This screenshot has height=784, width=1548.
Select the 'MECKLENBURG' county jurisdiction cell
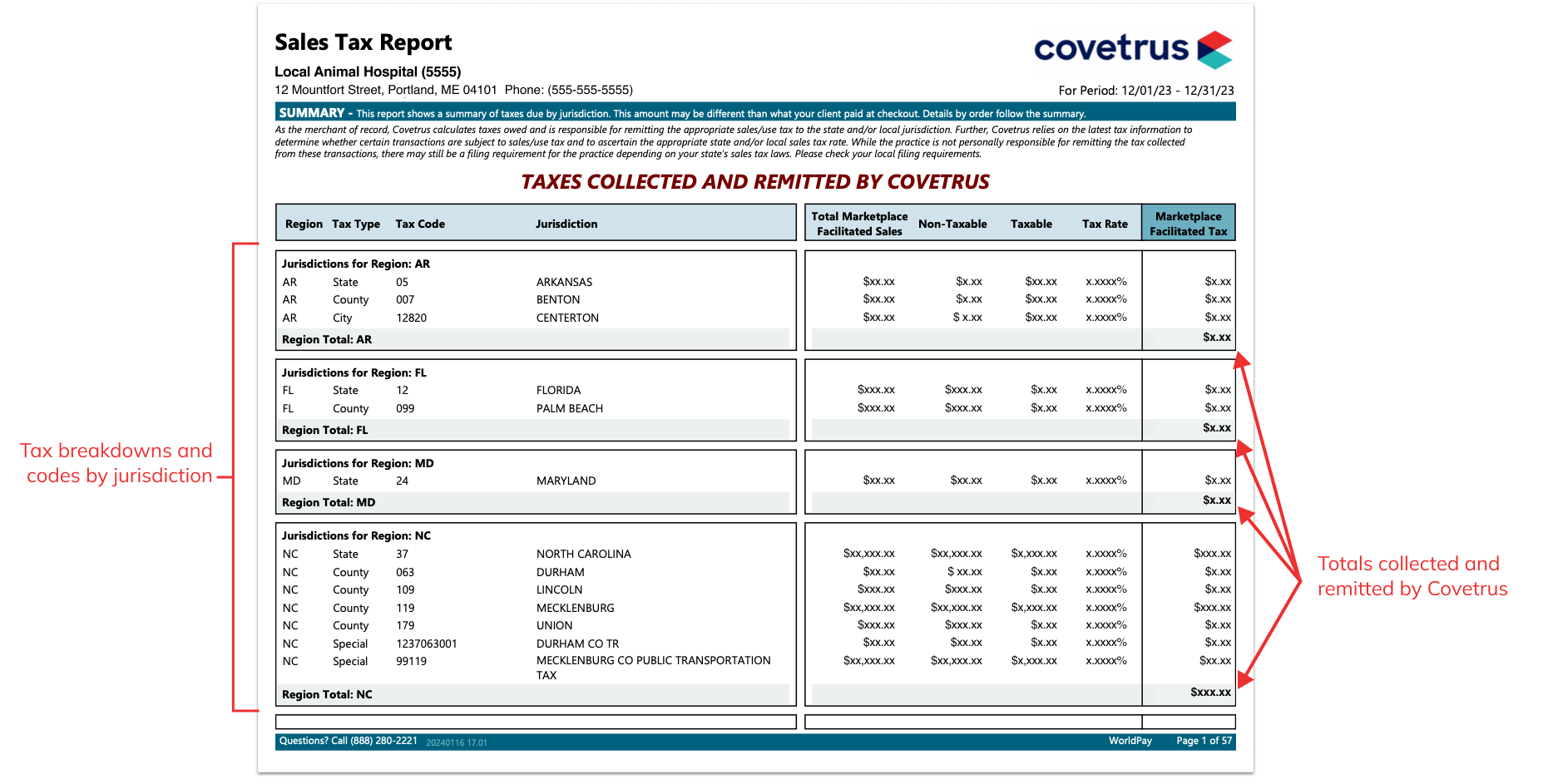pos(575,608)
